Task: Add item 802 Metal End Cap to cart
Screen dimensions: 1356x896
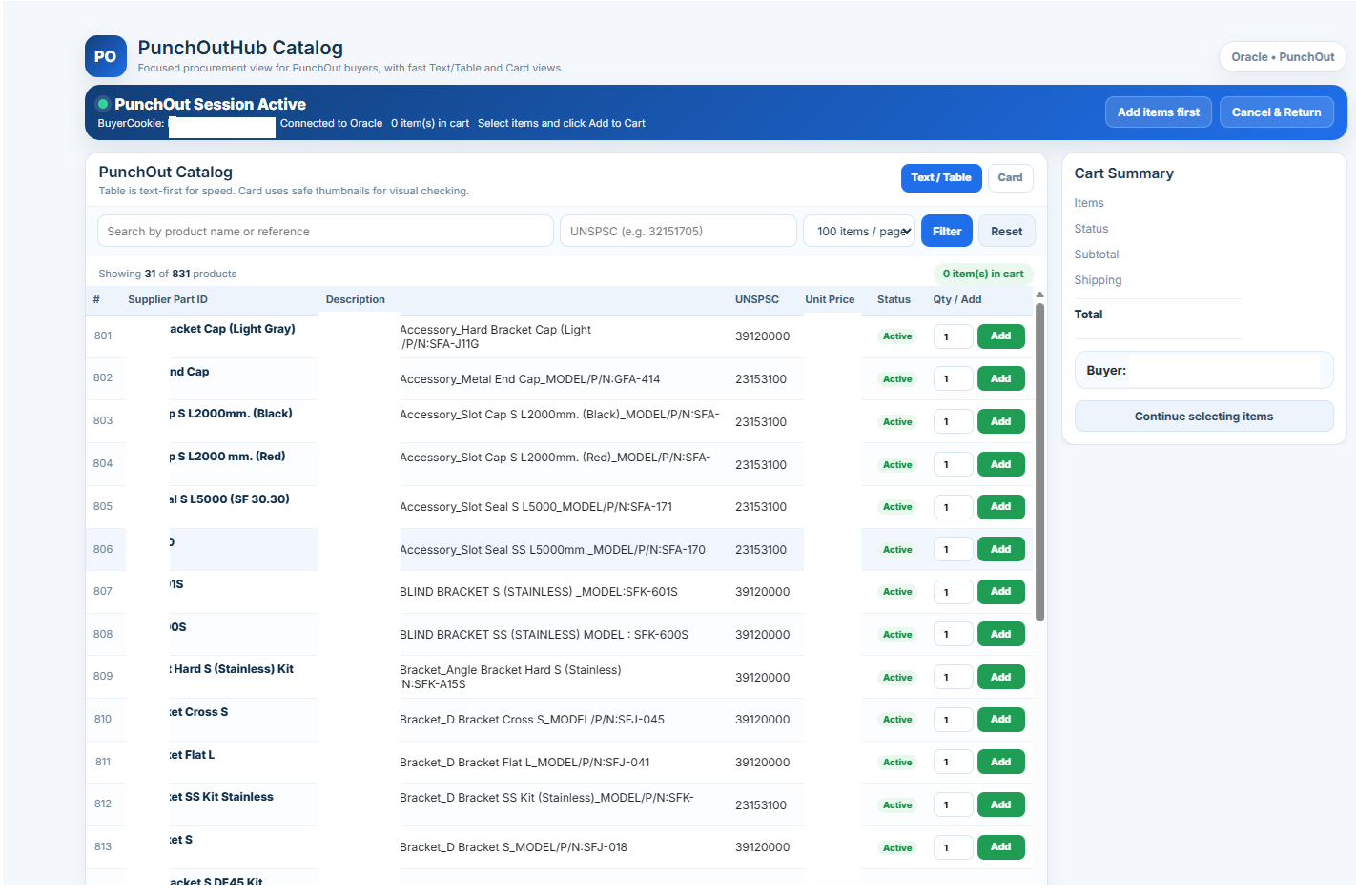Action: (x=1000, y=378)
